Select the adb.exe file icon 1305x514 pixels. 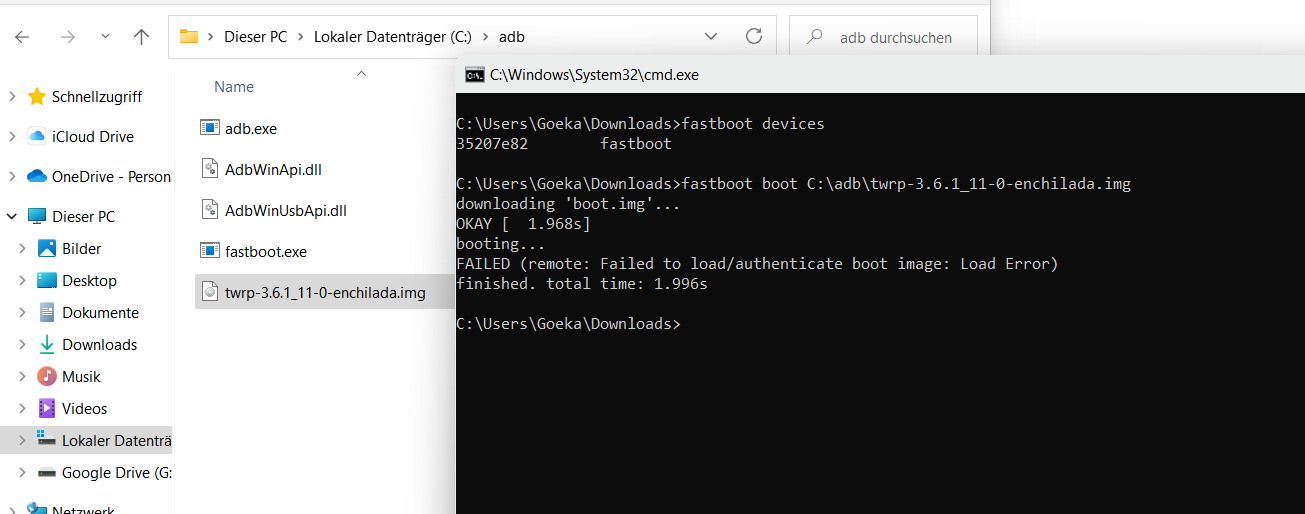210,128
